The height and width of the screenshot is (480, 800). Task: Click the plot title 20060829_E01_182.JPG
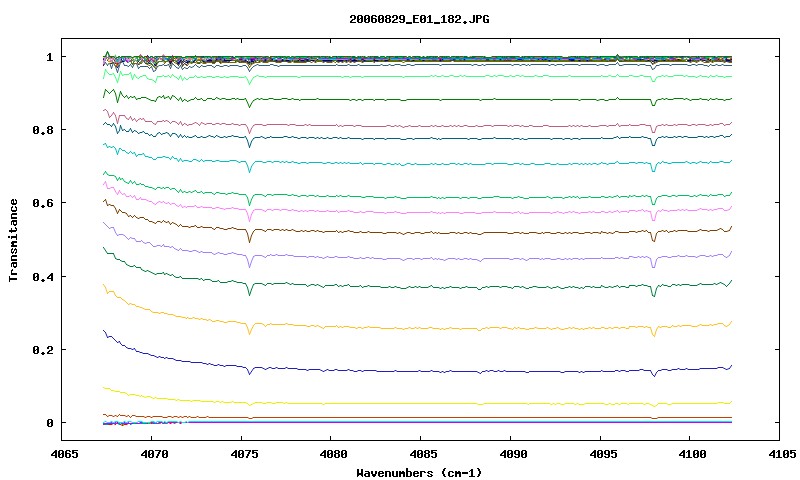point(419,19)
